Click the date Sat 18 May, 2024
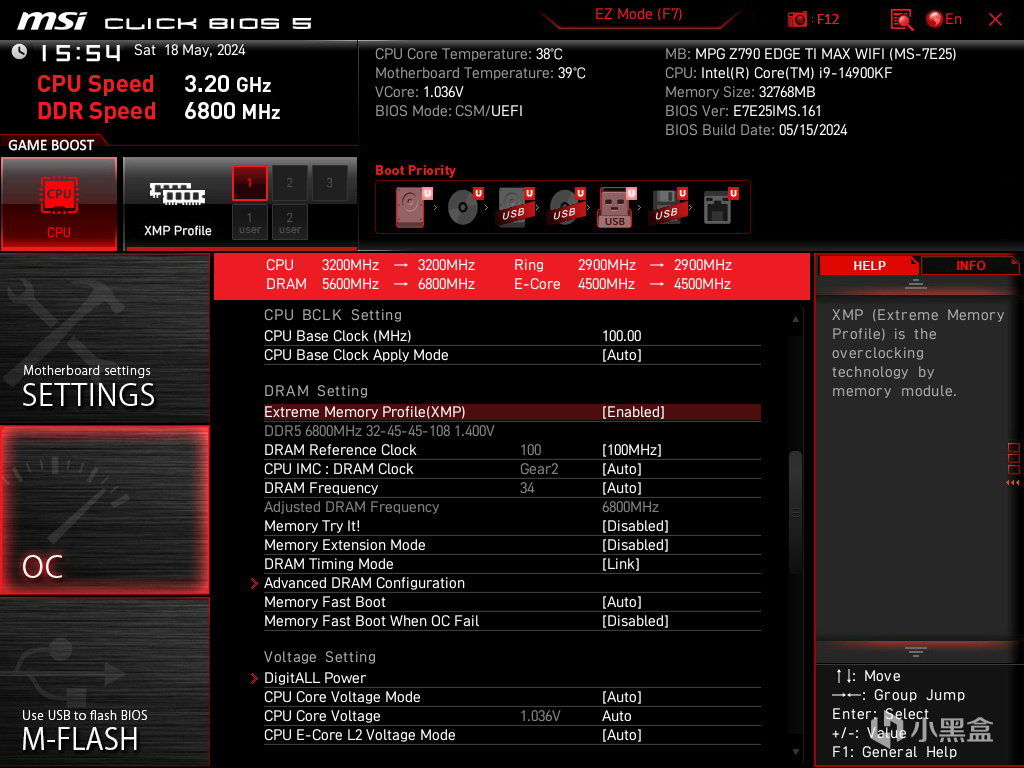Screen dimensions: 1024x768 point(189,50)
